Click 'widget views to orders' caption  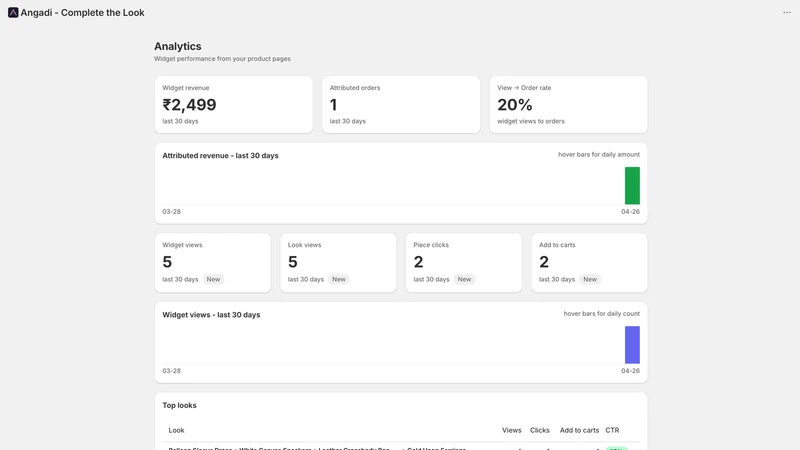(531, 121)
